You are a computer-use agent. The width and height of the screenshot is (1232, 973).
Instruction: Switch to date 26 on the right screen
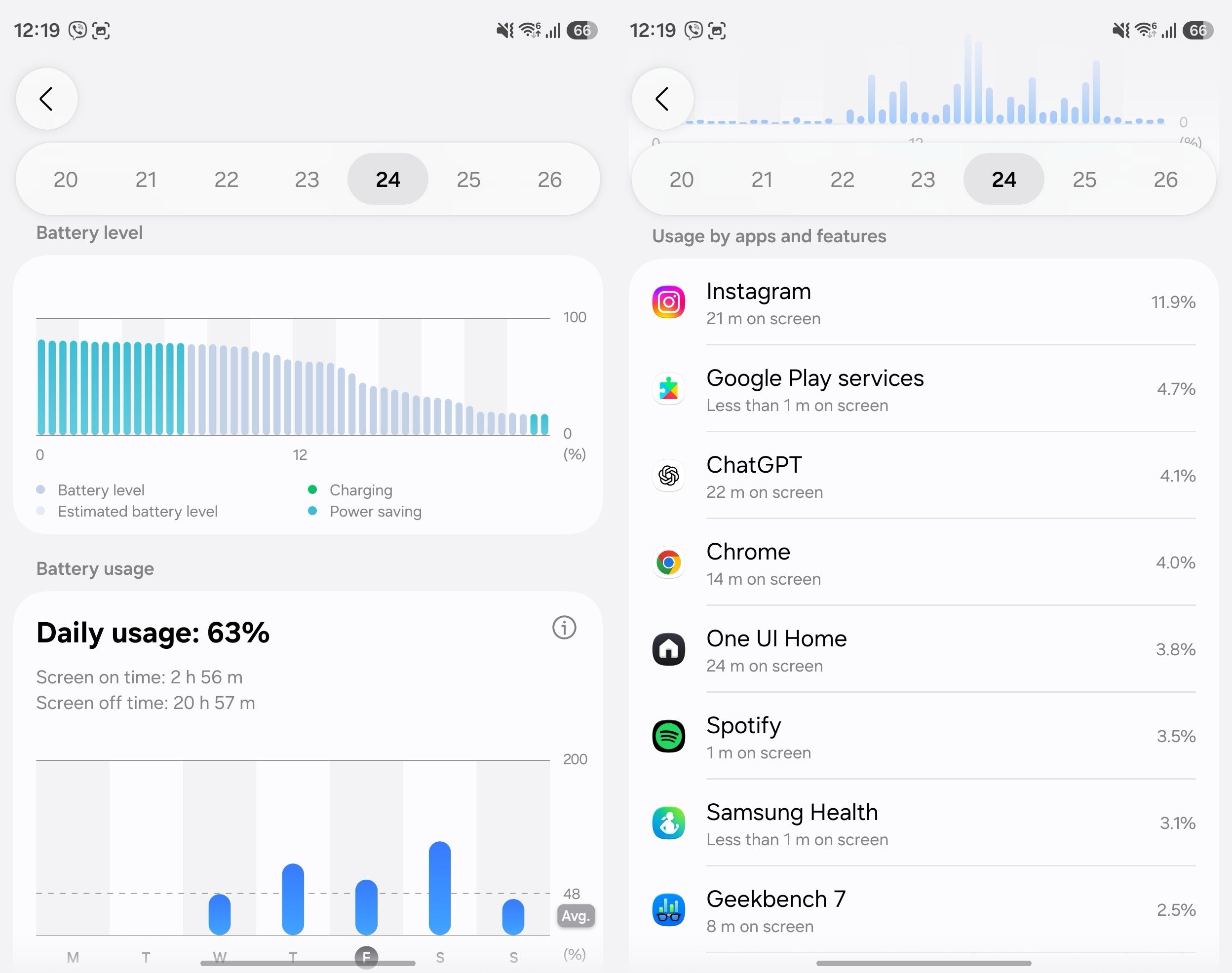(1166, 180)
